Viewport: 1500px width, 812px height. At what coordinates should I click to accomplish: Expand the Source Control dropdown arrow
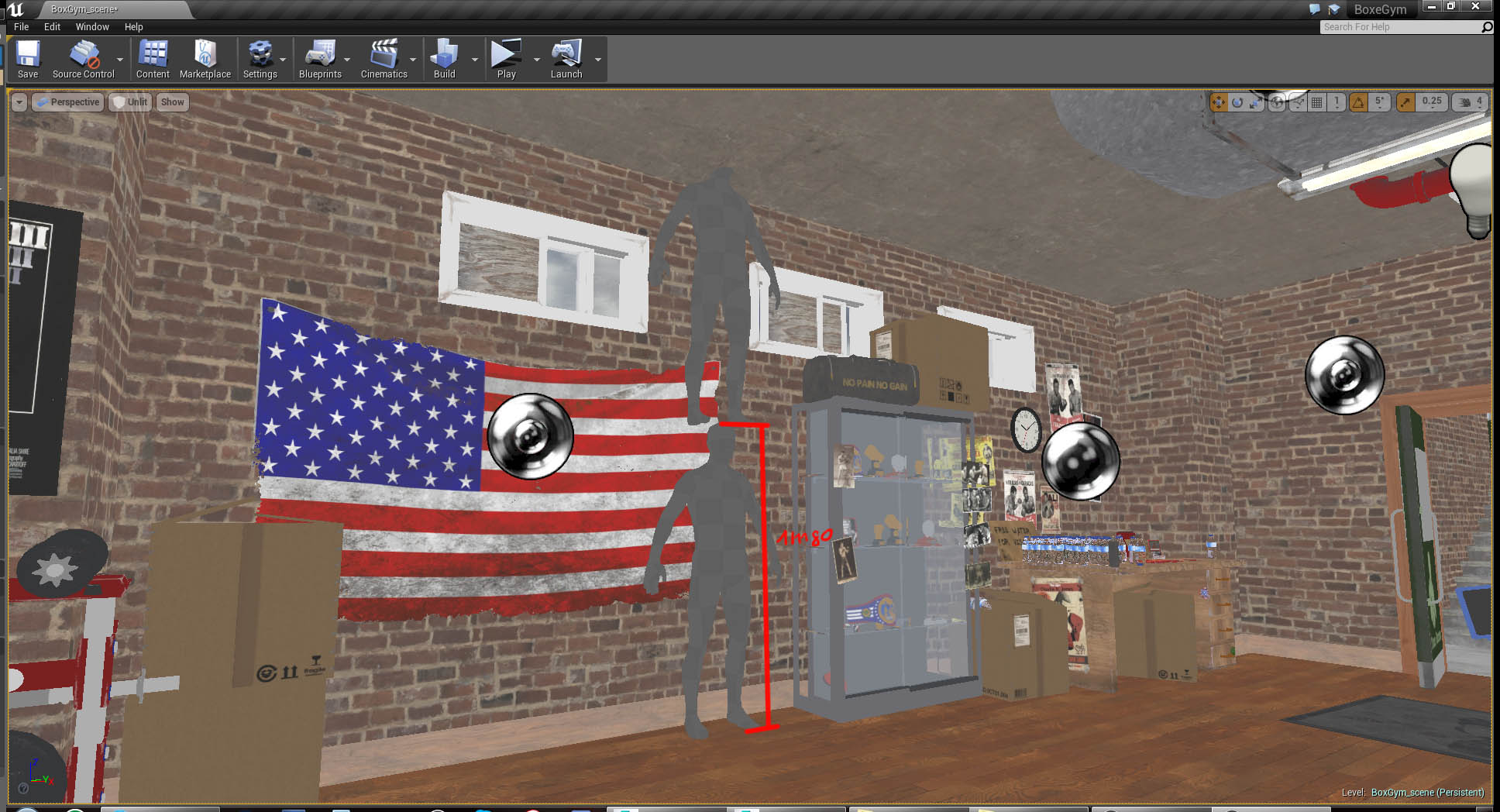click(x=120, y=60)
